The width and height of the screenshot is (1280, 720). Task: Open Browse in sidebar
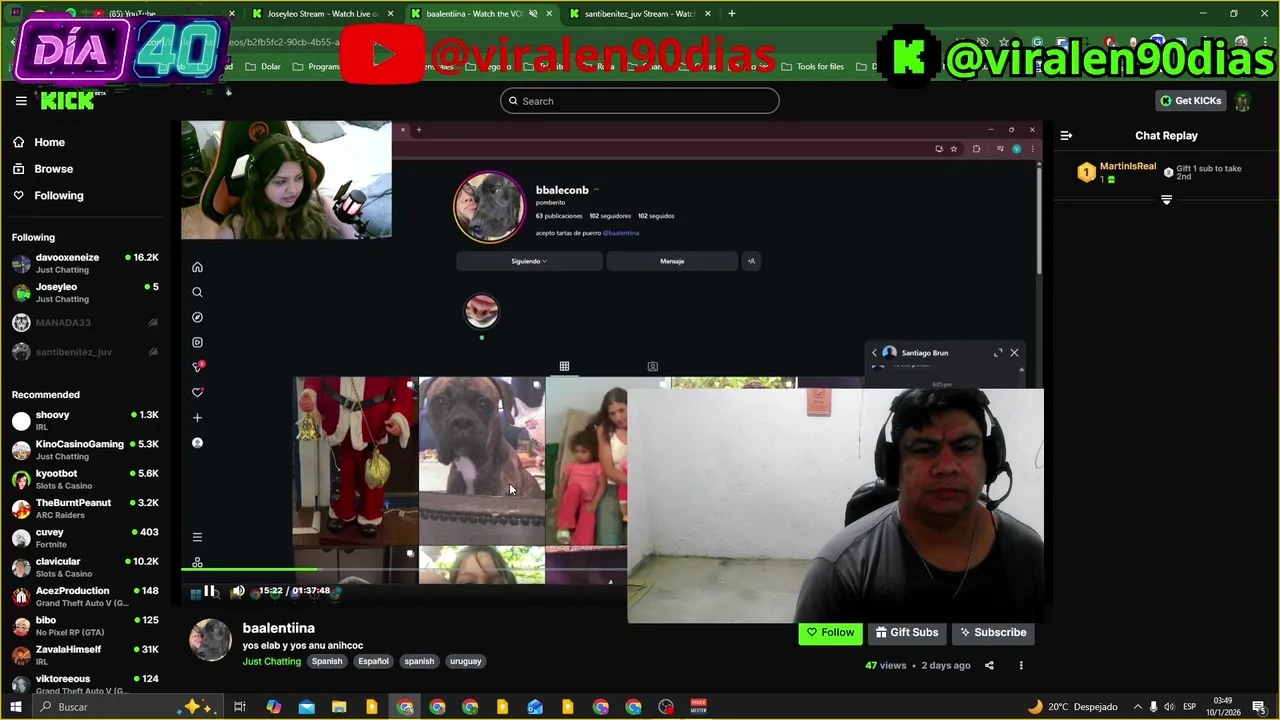(53, 169)
